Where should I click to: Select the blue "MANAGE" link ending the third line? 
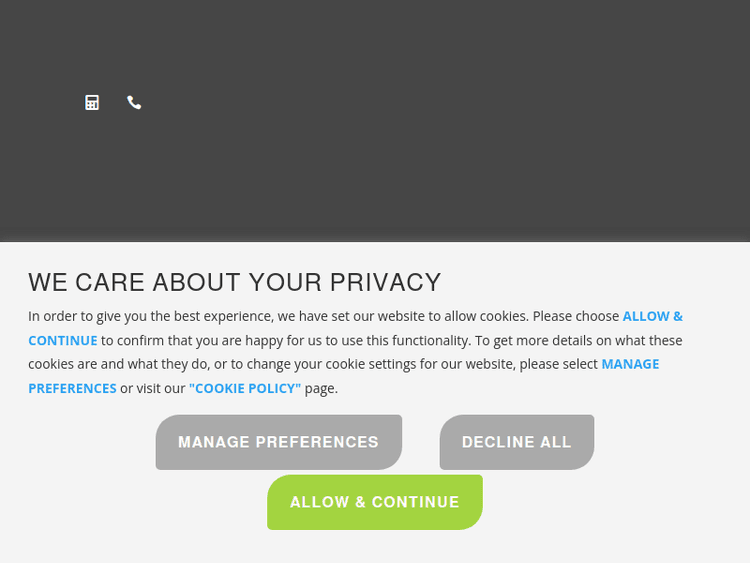[x=630, y=364]
